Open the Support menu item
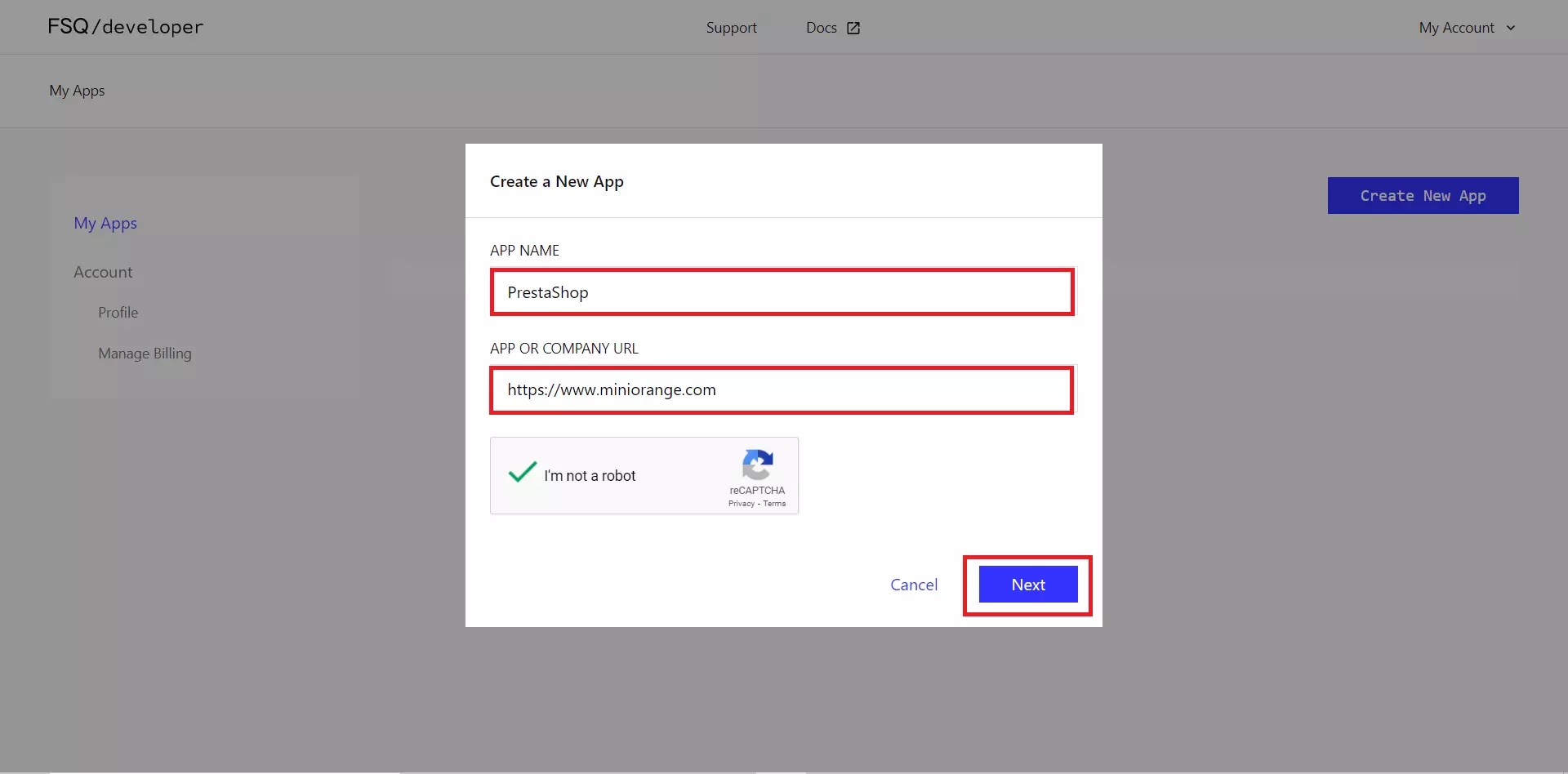The height and width of the screenshot is (774, 1568). point(731,28)
